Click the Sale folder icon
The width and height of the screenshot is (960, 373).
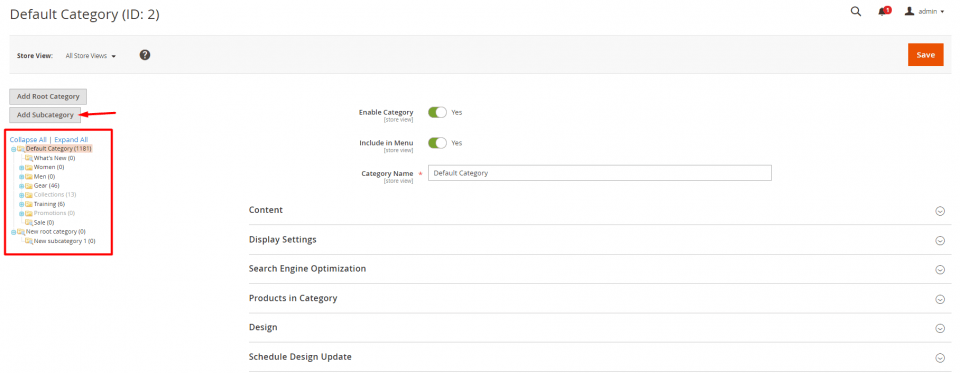click(x=29, y=222)
